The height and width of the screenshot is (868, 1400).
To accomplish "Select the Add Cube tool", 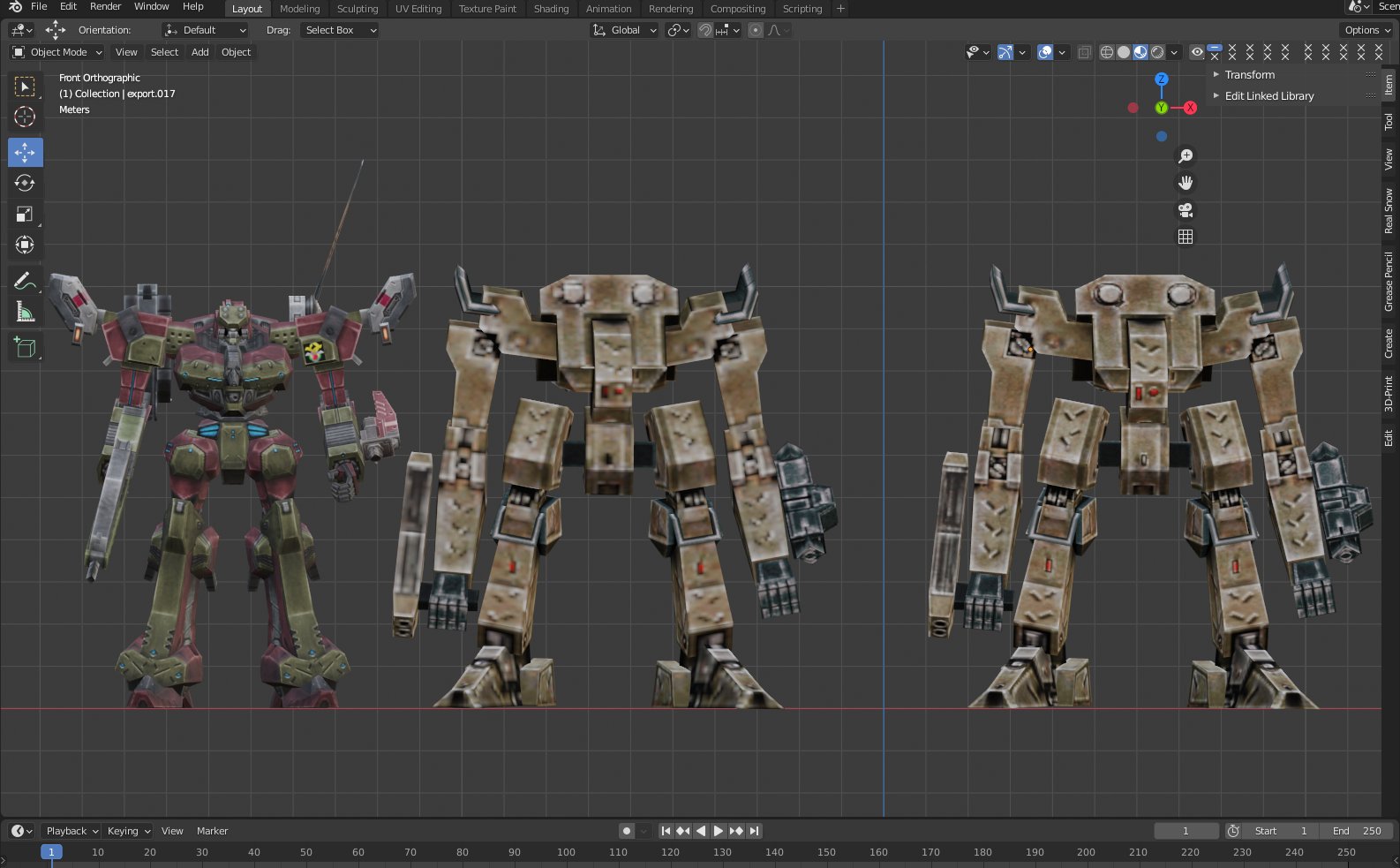I will [x=25, y=348].
